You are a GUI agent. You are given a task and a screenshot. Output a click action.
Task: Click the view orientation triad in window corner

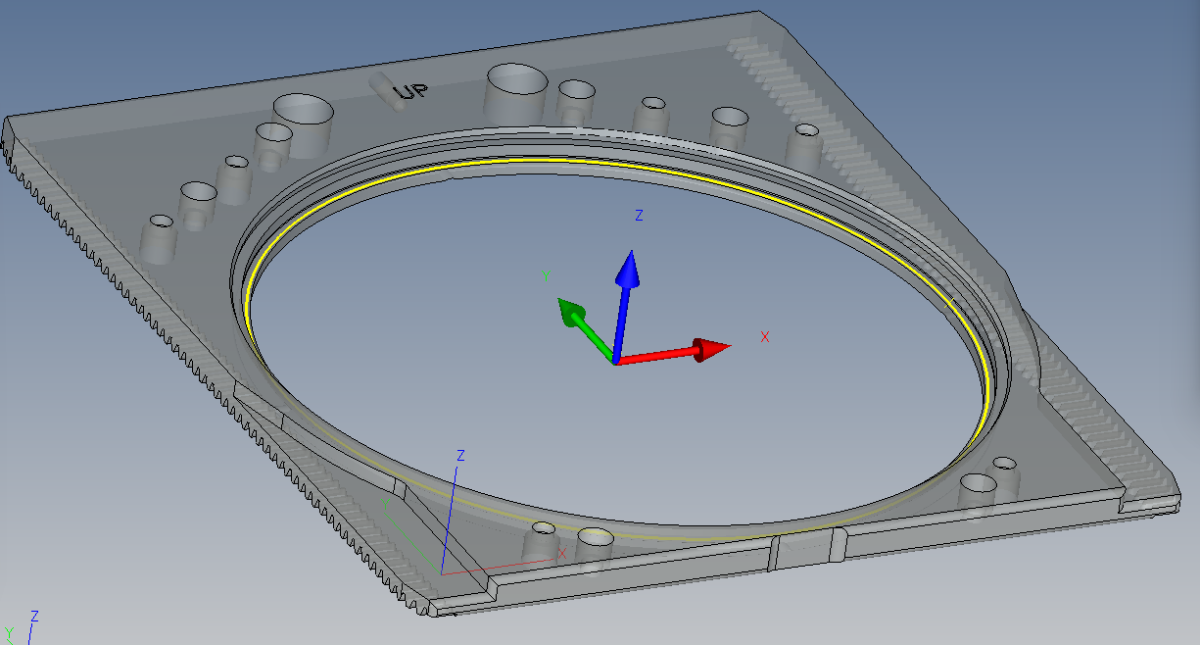pos(22,627)
